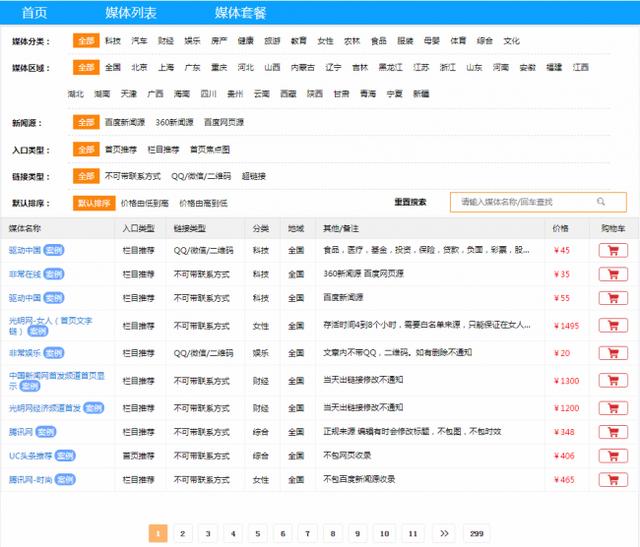This screenshot has width=640, height=547.
Task: Open 案例 badge beside 非常在线
Action: coord(54,274)
